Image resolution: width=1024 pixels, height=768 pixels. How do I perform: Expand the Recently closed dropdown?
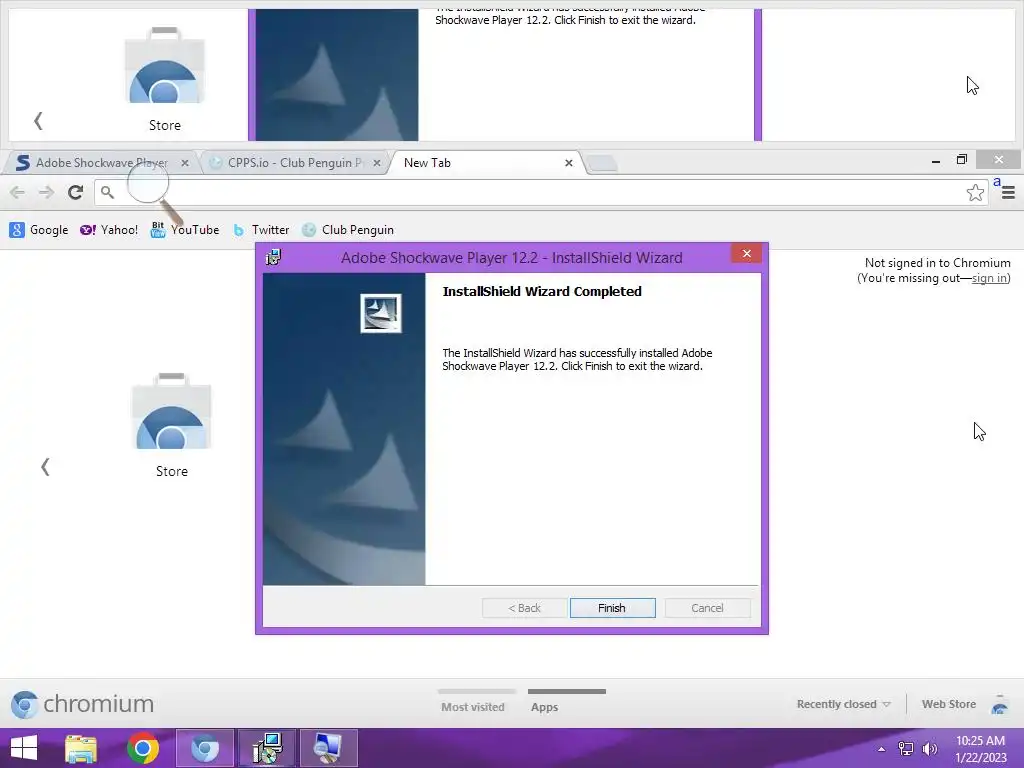click(x=843, y=704)
